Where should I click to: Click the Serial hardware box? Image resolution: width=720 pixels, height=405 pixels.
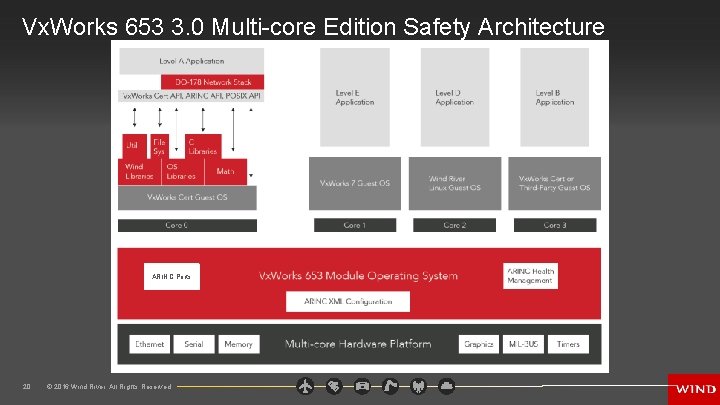tap(194, 344)
